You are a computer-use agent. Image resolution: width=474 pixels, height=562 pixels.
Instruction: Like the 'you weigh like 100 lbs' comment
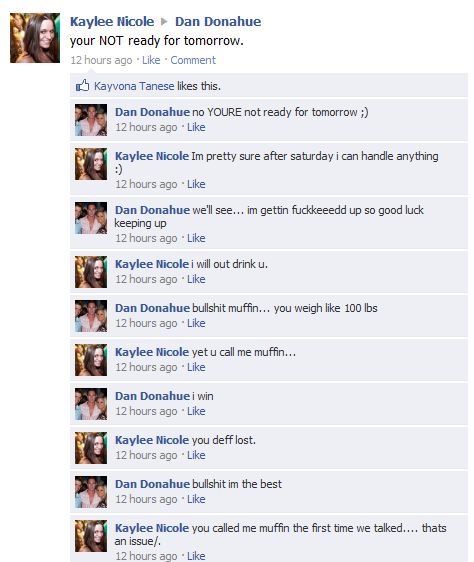point(196,323)
